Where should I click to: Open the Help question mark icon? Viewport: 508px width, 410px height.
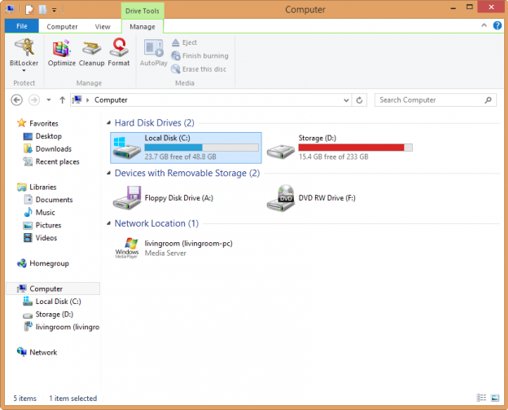point(497,26)
